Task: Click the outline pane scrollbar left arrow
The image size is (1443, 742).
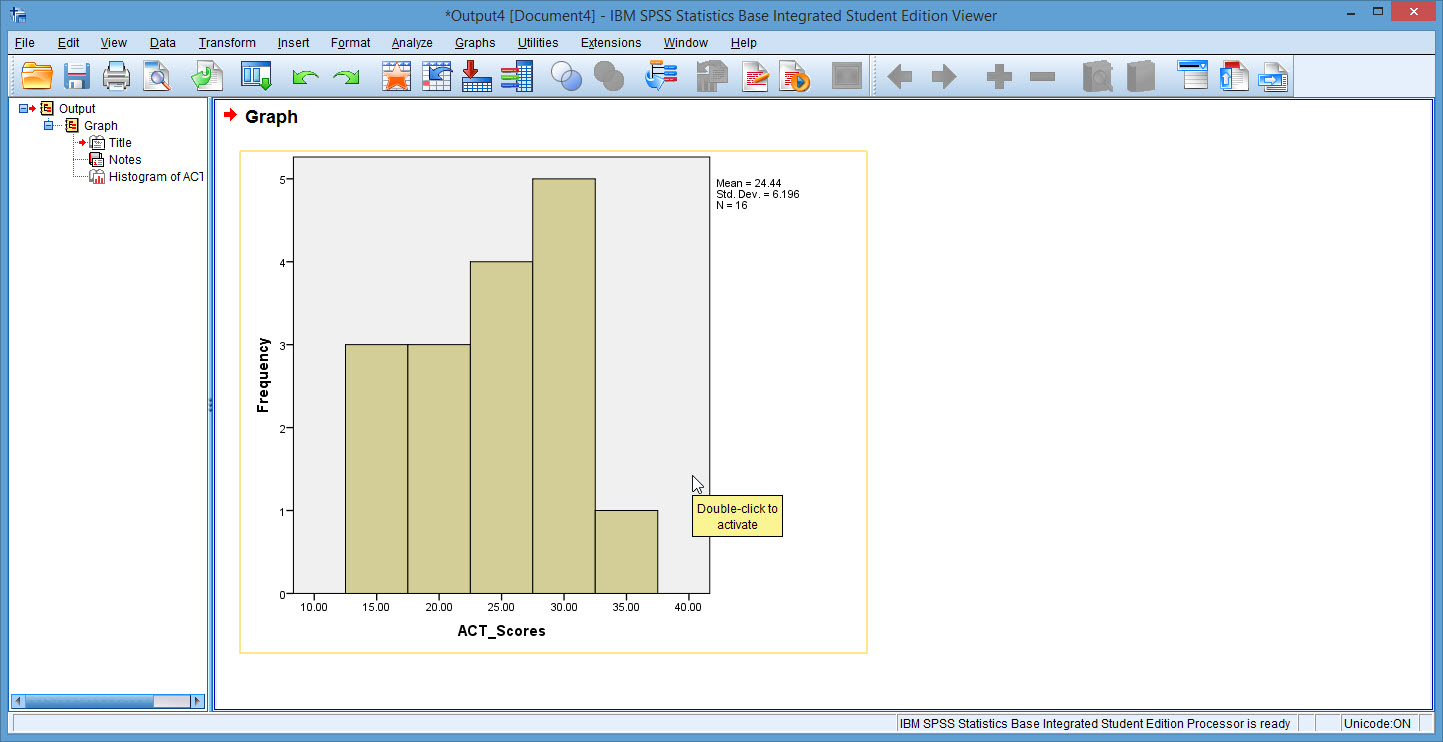Action: tap(19, 701)
